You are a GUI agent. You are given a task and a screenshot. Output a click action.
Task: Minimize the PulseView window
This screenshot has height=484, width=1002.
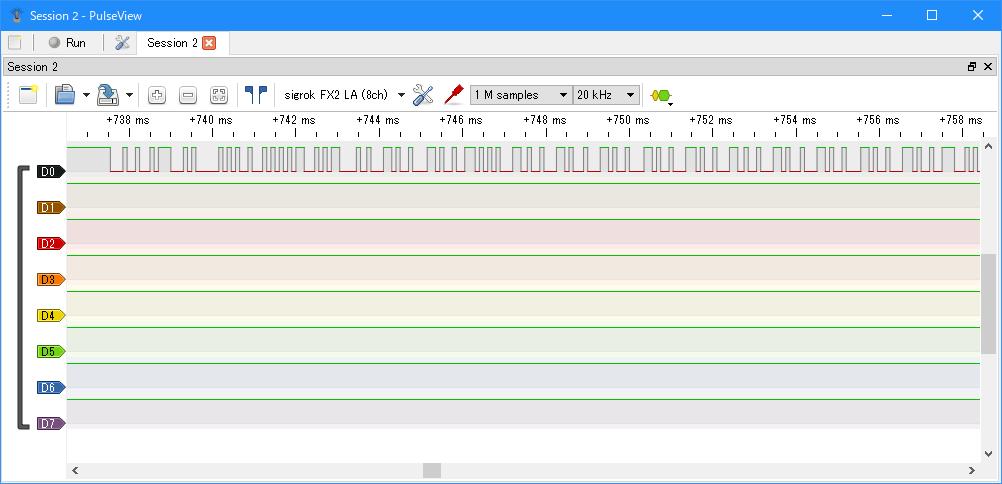[x=886, y=15]
